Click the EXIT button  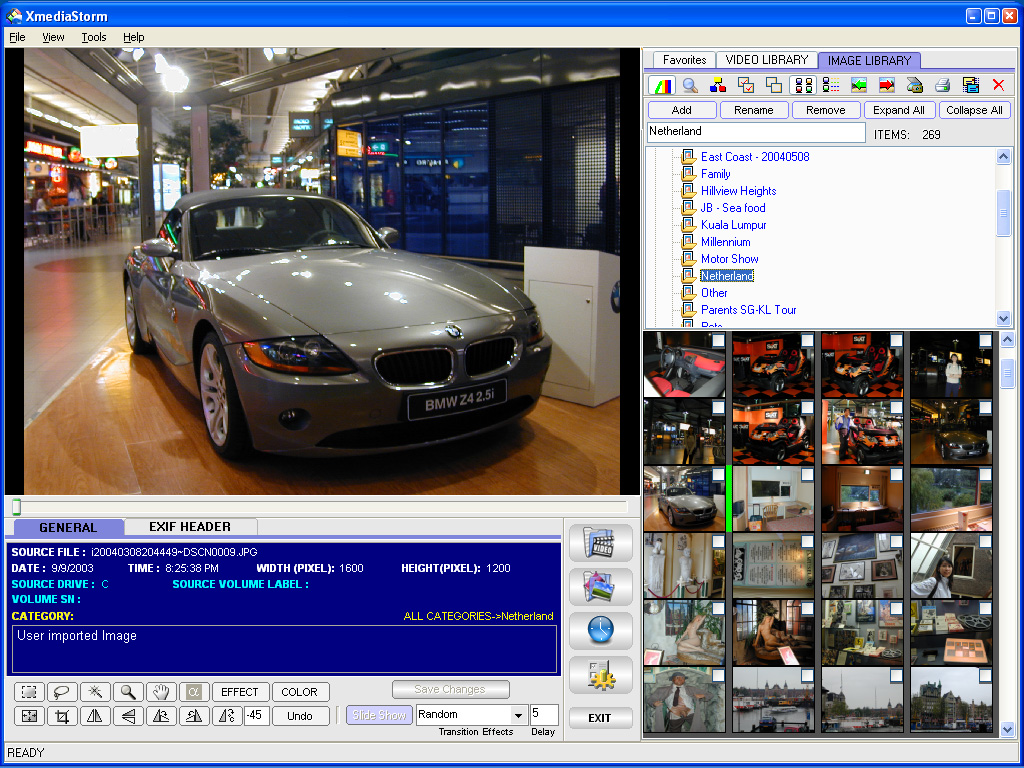[x=600, y=718]
